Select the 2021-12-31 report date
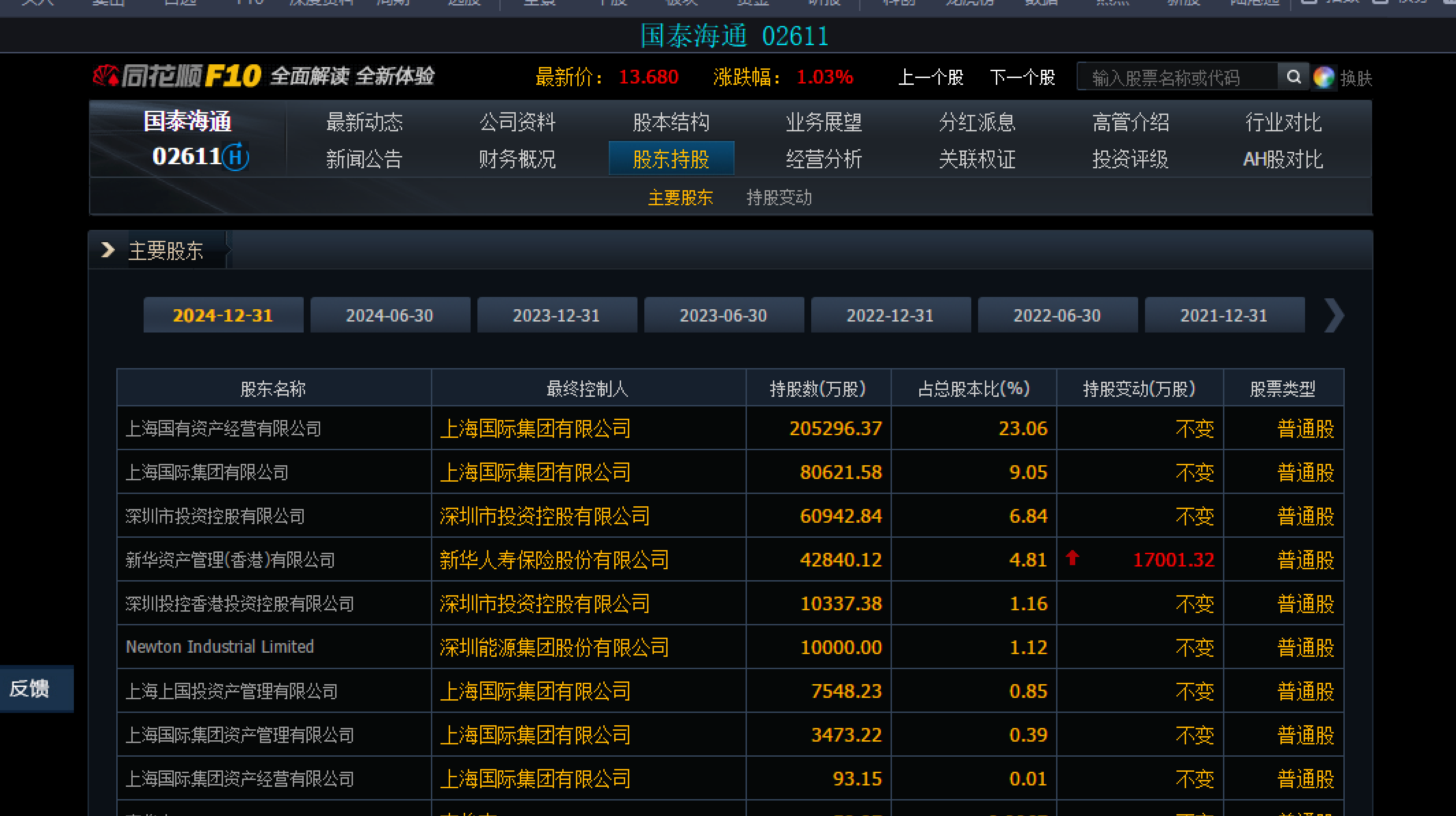 point(1225,315)
